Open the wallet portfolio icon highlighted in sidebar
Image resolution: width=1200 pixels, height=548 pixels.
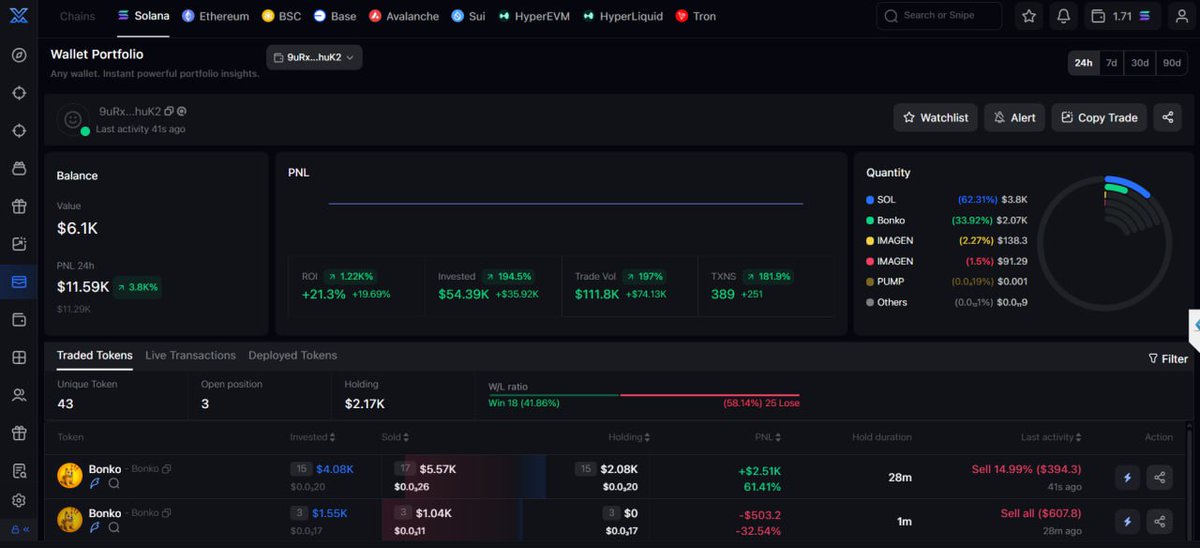coord(19,282)
